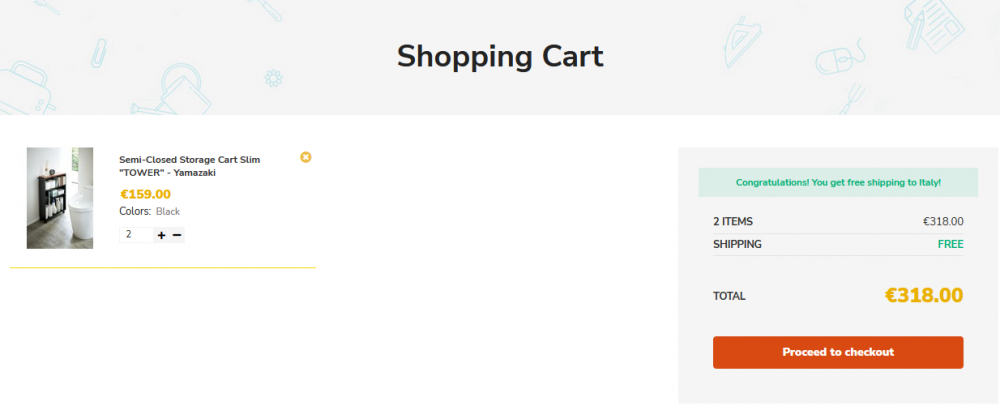Select the Black color label
The image size is (1000, 406).
click(x=167, y=212)
